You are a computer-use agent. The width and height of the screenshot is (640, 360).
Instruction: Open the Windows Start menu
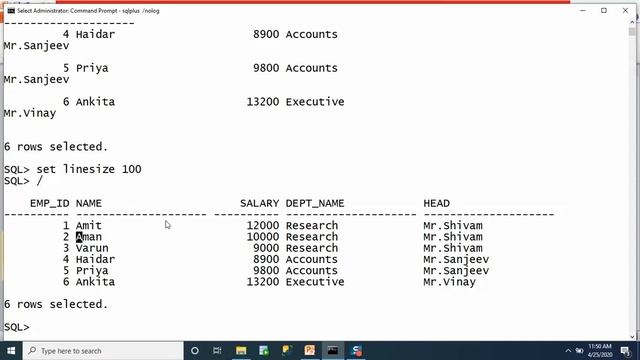click(x=11, y=351)
